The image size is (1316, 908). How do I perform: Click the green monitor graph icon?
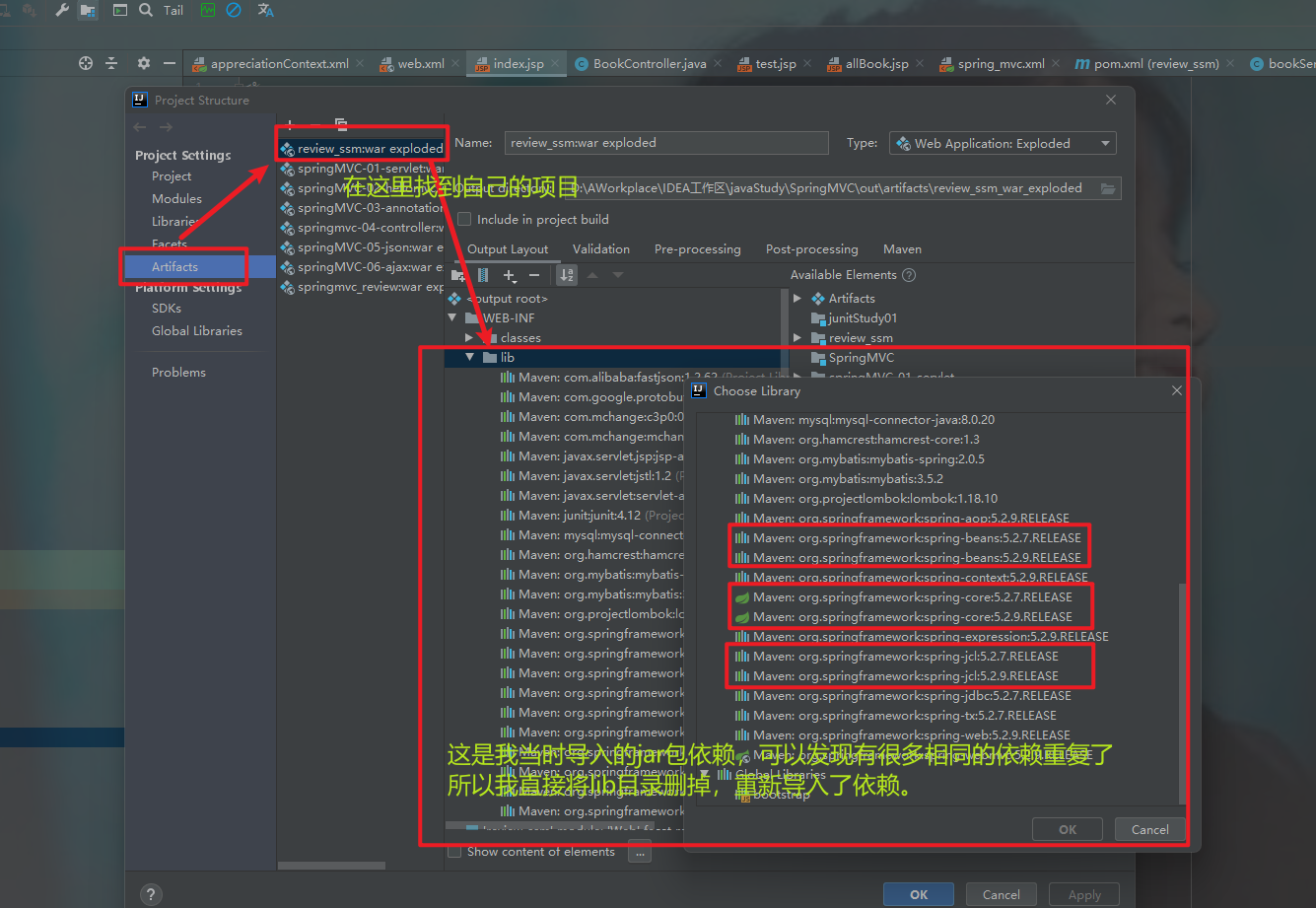pos(208,10)
